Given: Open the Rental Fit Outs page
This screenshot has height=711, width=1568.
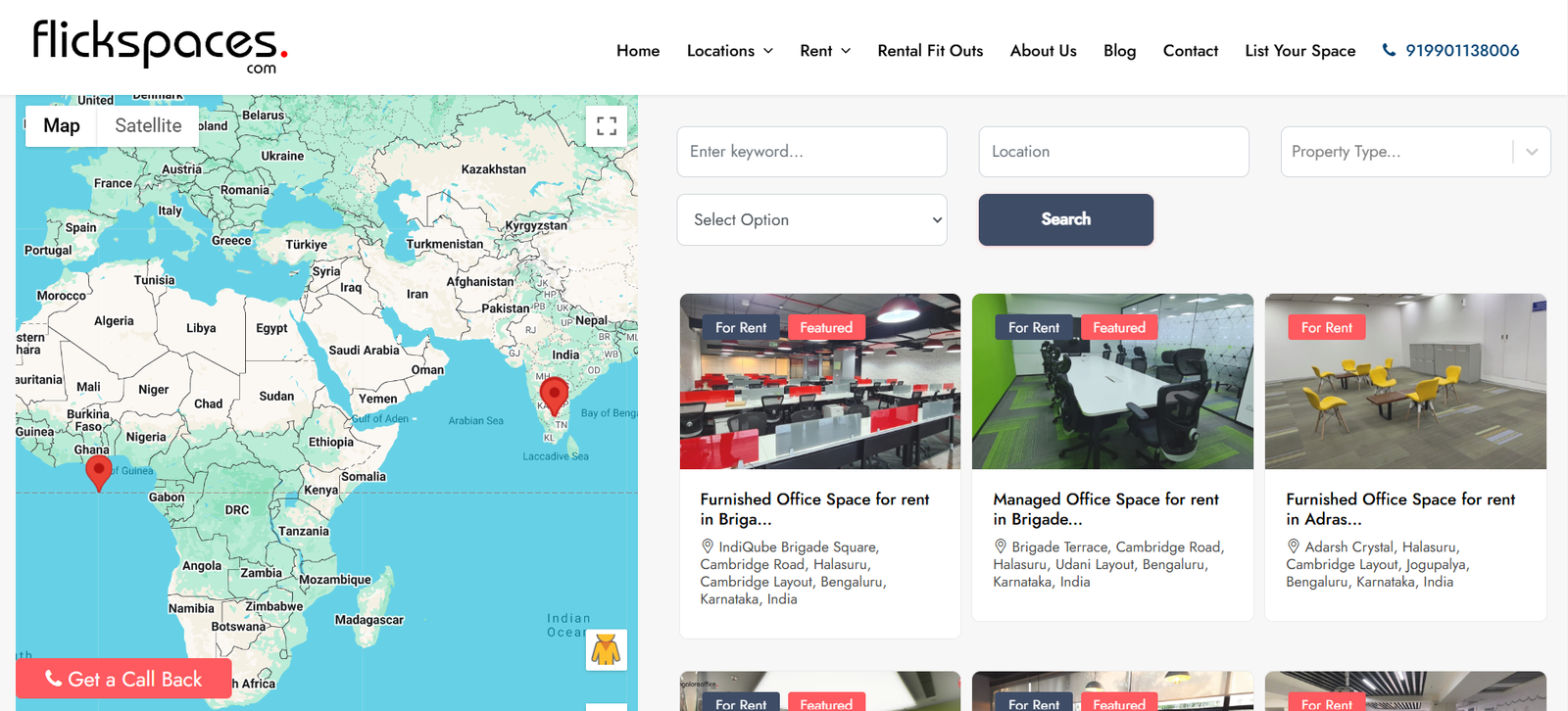Looking at the screenshot, I should [x=930, y=51].
